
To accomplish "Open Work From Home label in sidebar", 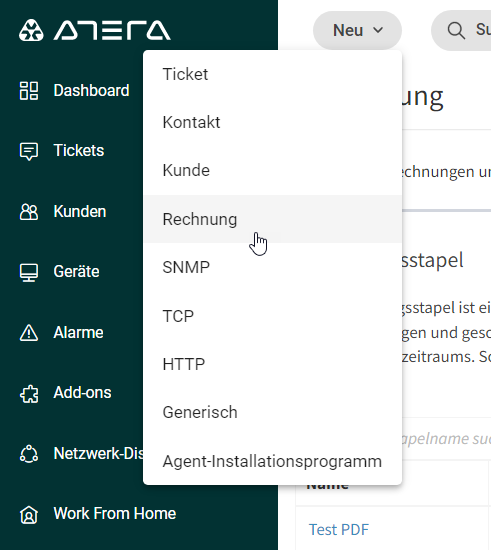I will click(x=115, y=514).
